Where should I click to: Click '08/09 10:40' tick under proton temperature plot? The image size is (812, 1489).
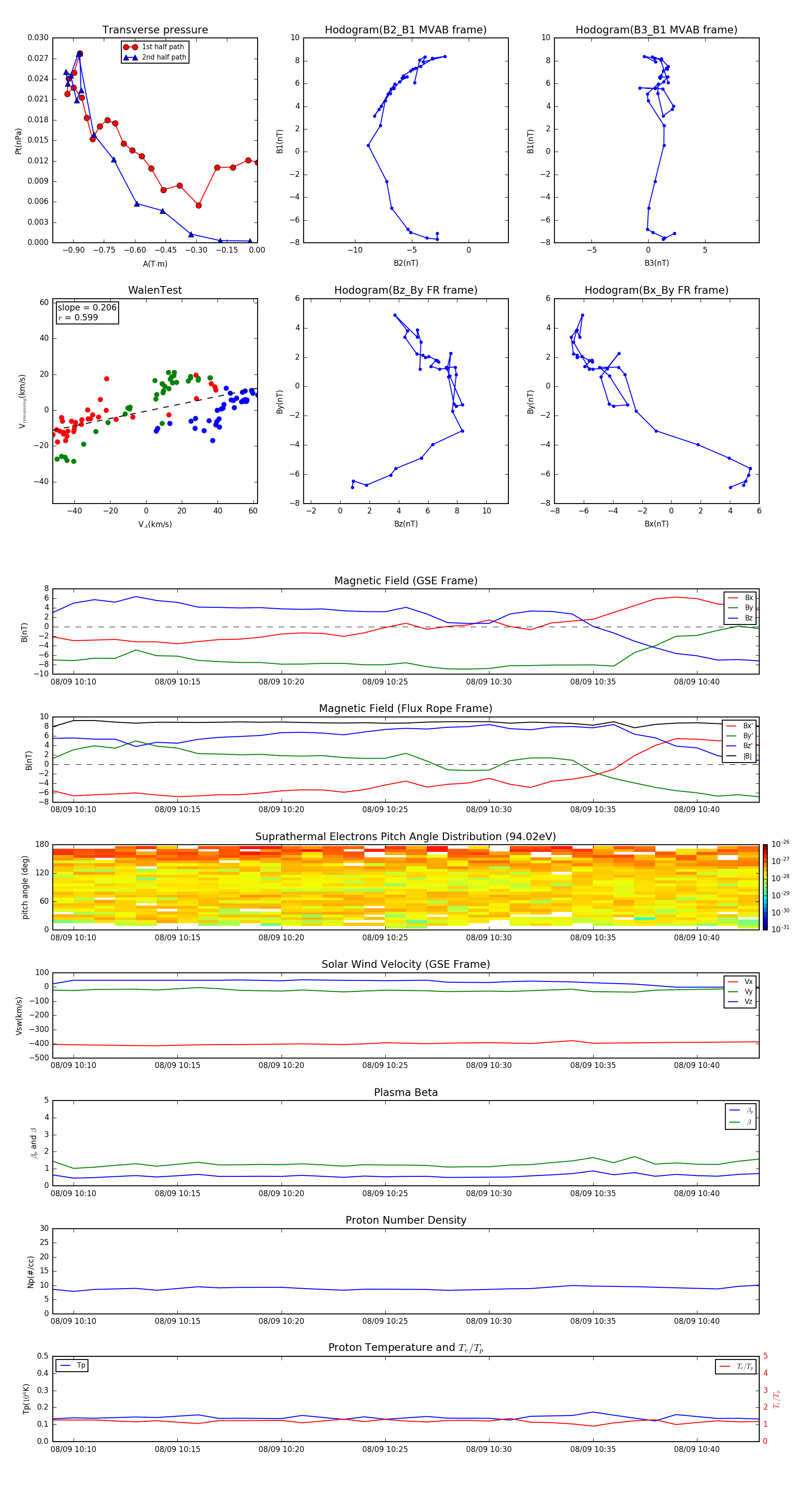[697, 1450]
